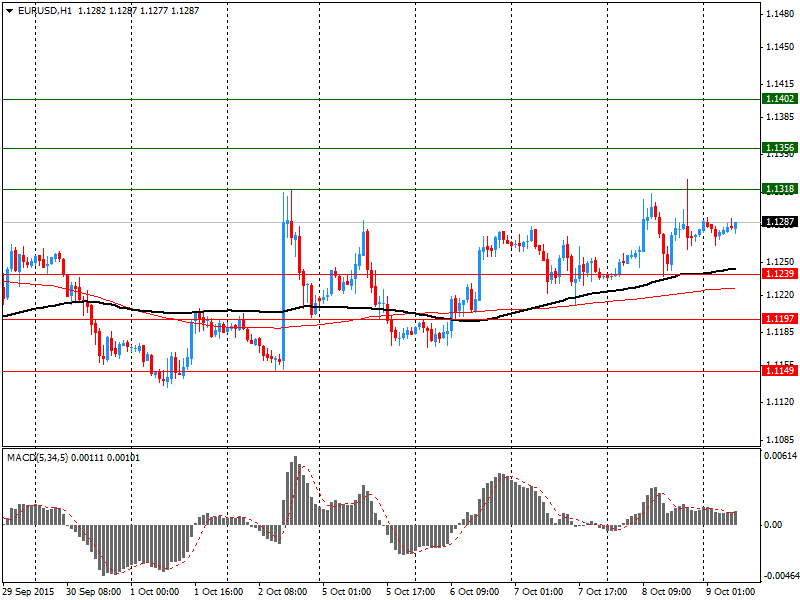The image size is (800, 600).
Task: Click the 1.1250 price scale value
Action: [780, 262]
